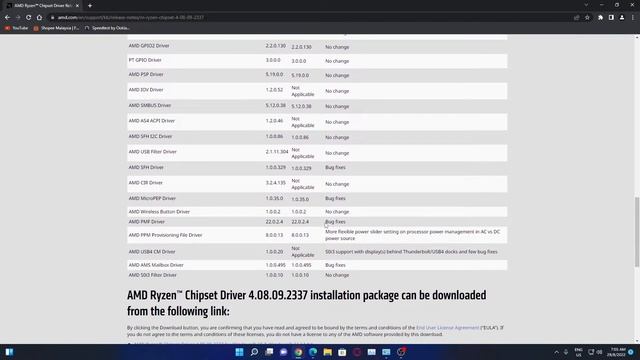640x360 pixels.
Task: Click the page vertical scrollbar thumb
Action: tap(637, 232)
